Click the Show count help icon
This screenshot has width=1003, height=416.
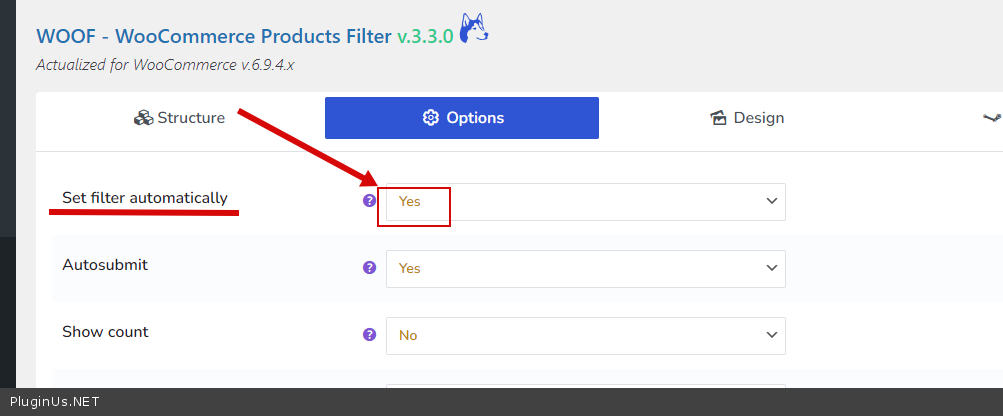coord(369,335)
